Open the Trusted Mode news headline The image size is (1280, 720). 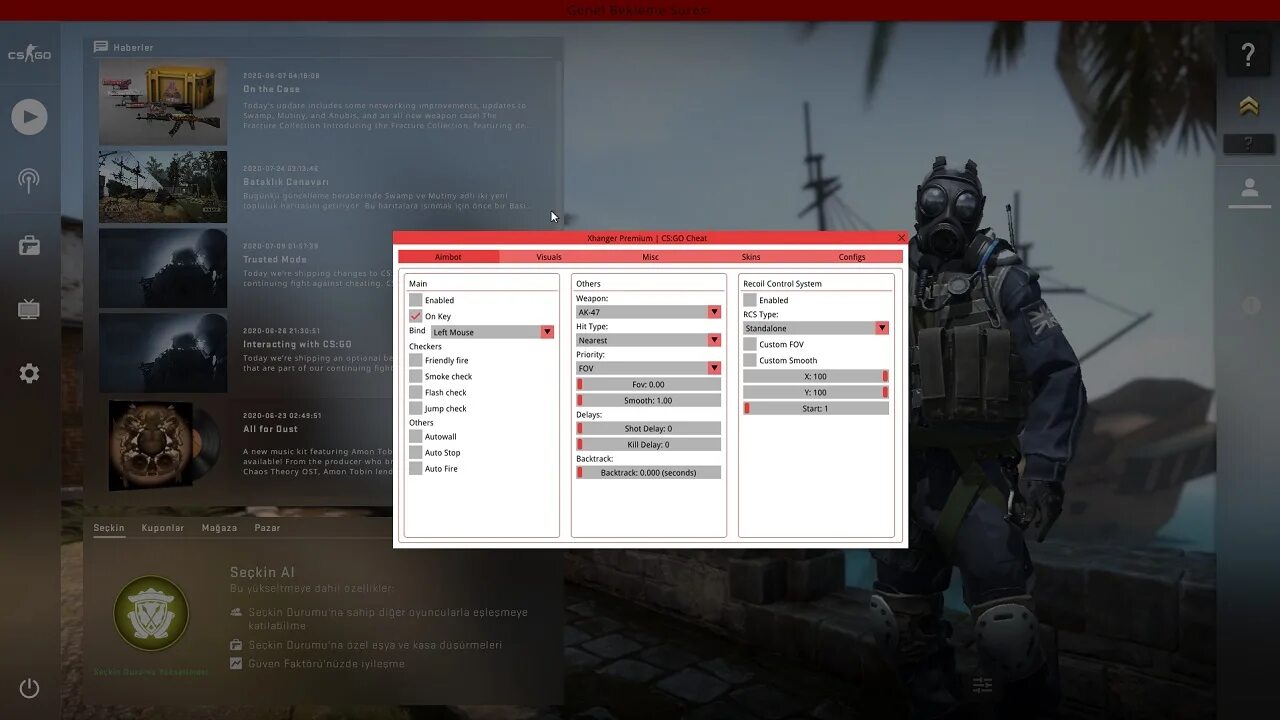click(x=274, y=259)
